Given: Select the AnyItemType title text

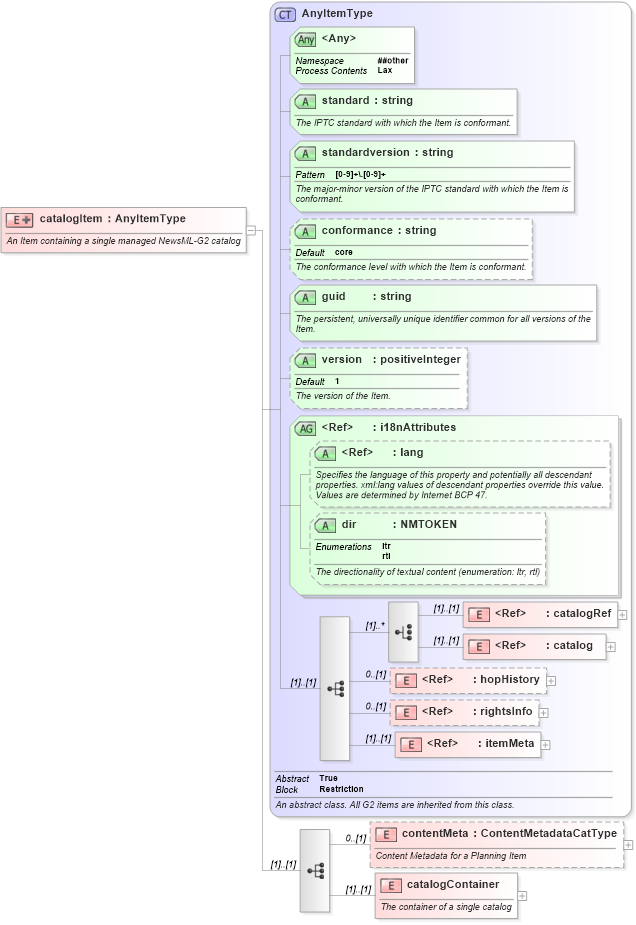Looking at the screenshot, I should tap(337, 14).
